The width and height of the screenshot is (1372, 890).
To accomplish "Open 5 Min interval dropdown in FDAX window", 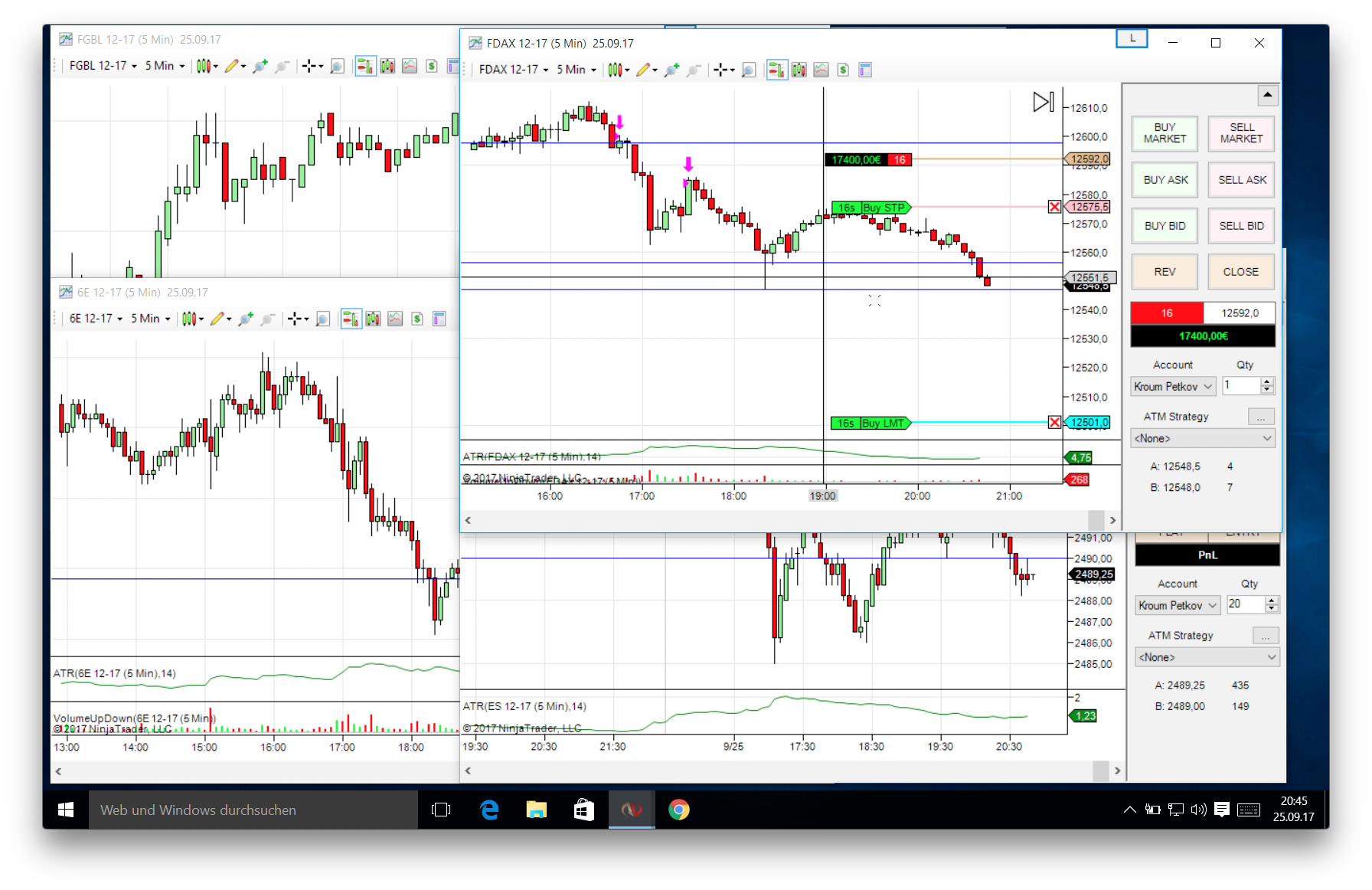I will [576, 70].
